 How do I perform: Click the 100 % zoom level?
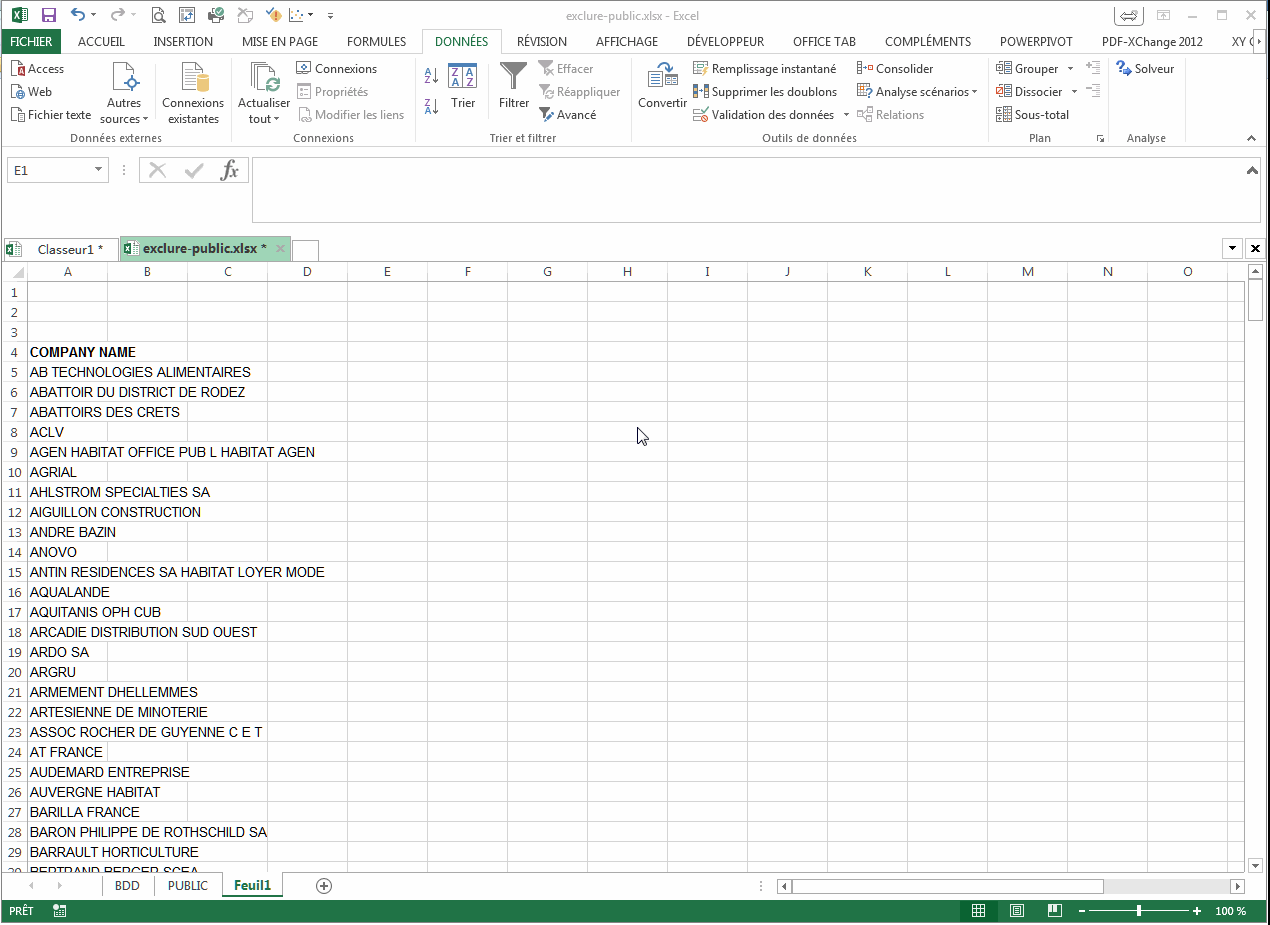[1230, 911]
